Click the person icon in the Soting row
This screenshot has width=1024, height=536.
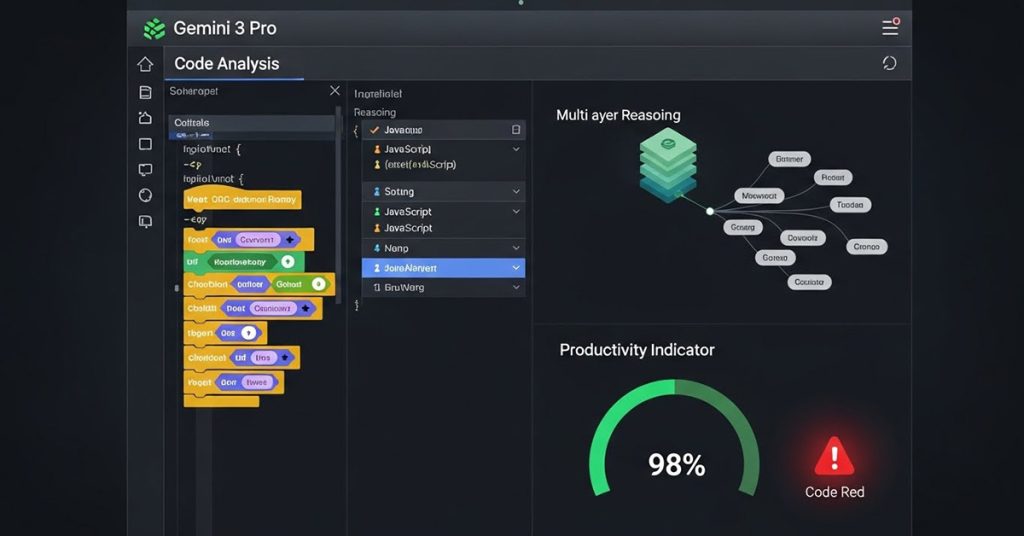coord(377,192)
